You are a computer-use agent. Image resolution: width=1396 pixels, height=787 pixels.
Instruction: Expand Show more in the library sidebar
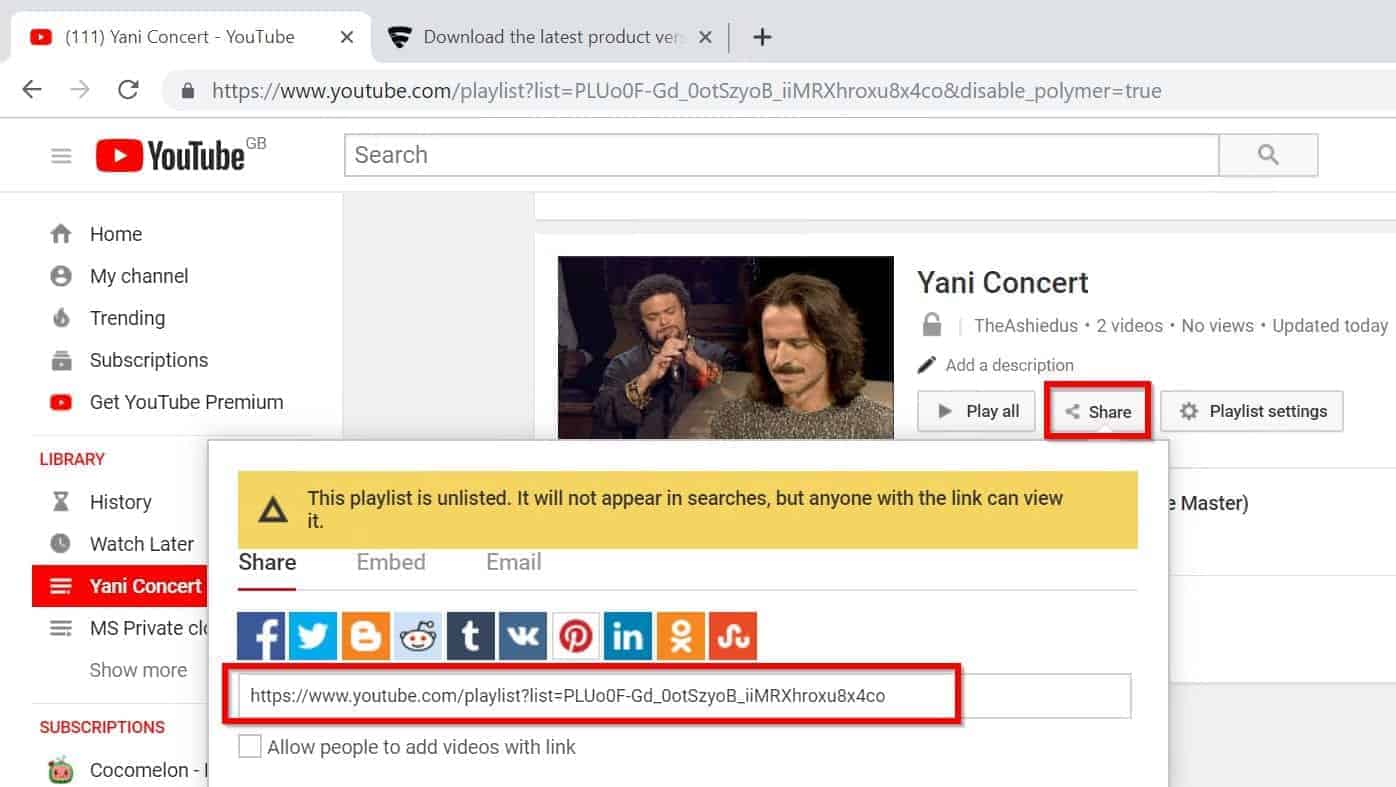[138, 669]
